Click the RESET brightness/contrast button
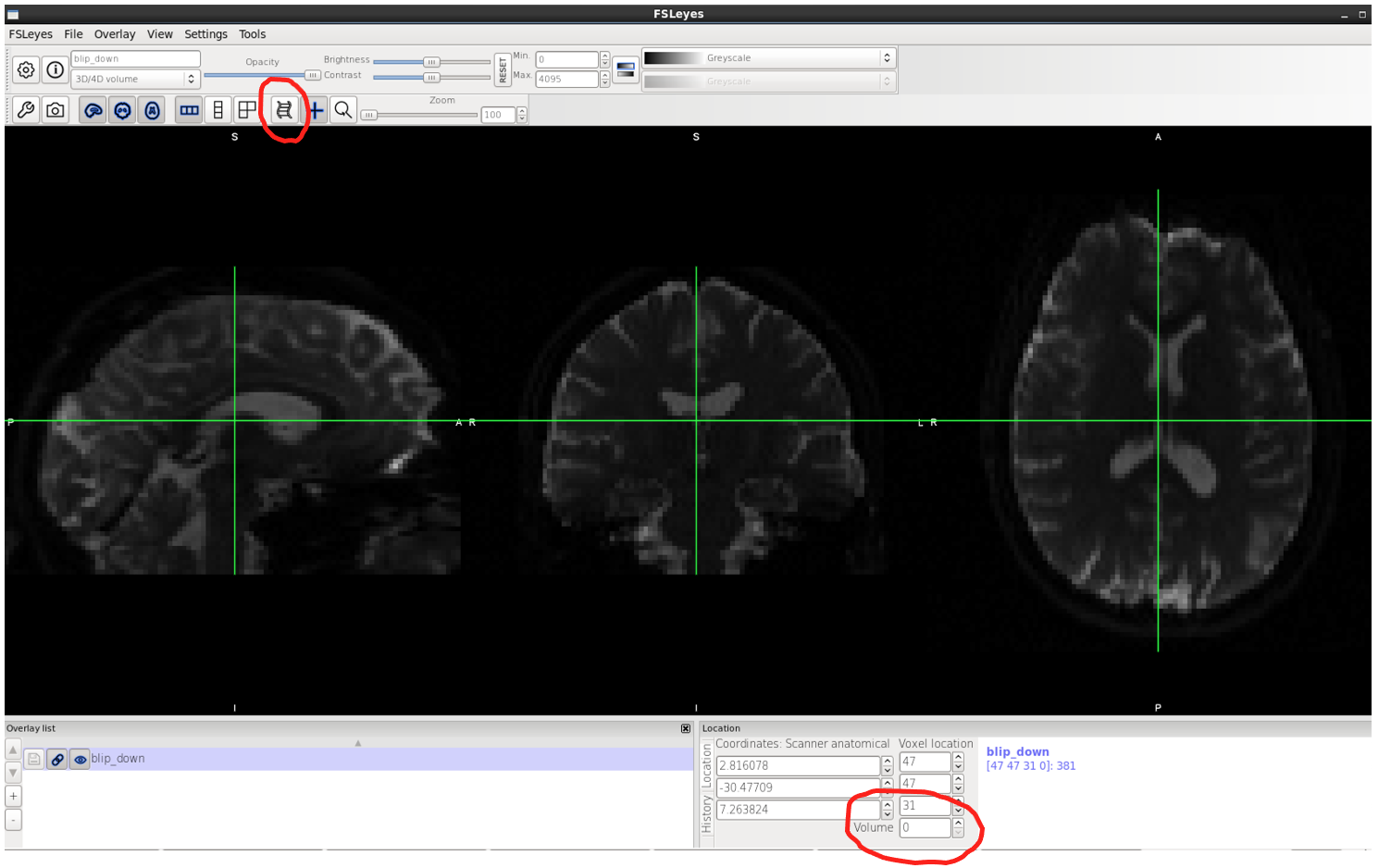This screenshot has width=1379, height=868. tap(503, 69)
